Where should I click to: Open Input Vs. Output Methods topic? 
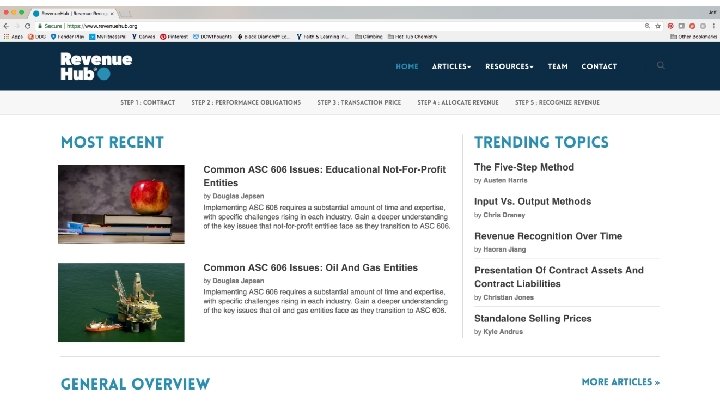click(x=533, y=202)
